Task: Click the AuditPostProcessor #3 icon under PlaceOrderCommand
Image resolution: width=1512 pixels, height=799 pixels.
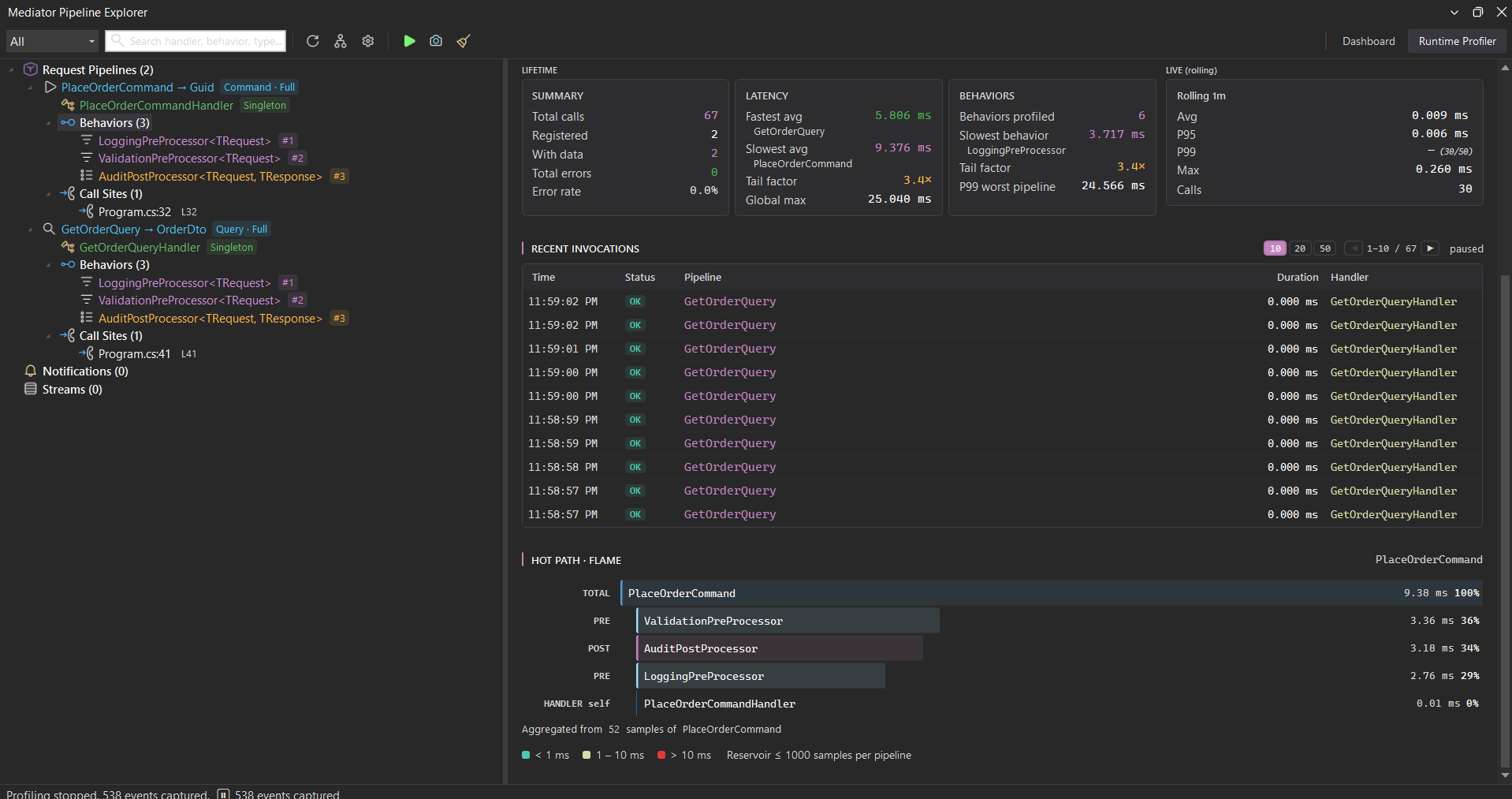Action: pos(87,176)
